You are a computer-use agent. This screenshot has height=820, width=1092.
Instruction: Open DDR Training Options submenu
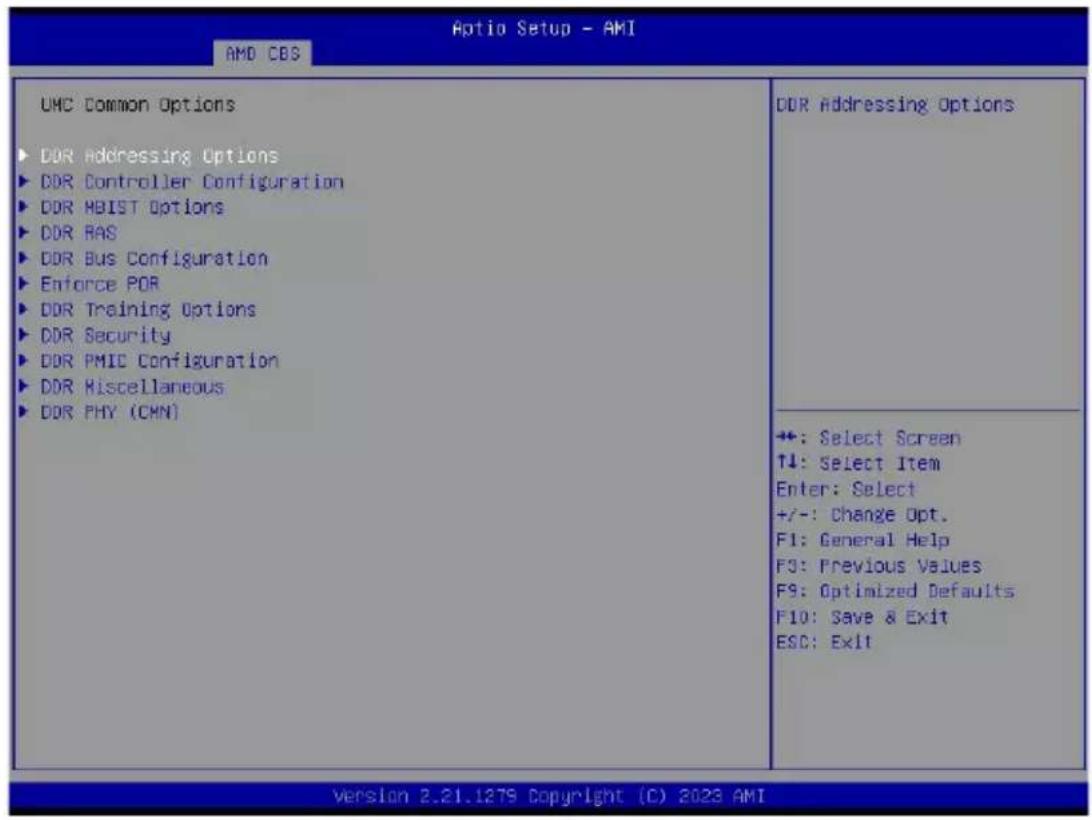[x=148, y=309]
